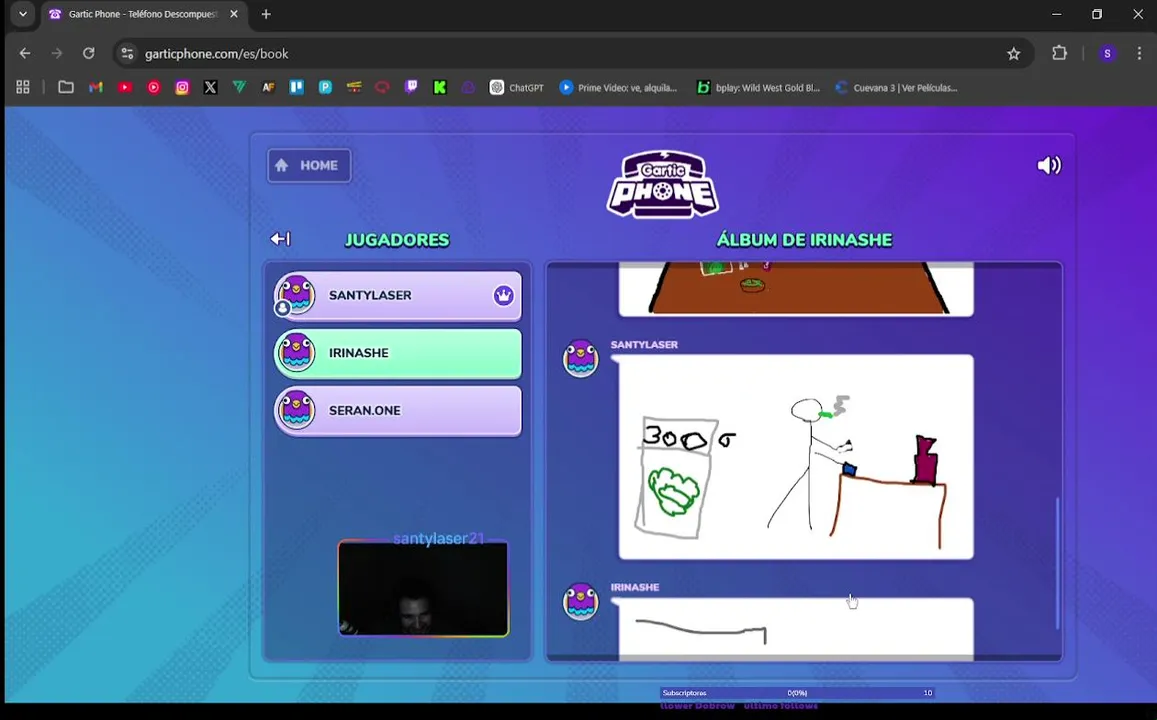This screenshot has height=720, width=1157.
Task: Reload the Gartic Phone page
Action: pos(89,53)
